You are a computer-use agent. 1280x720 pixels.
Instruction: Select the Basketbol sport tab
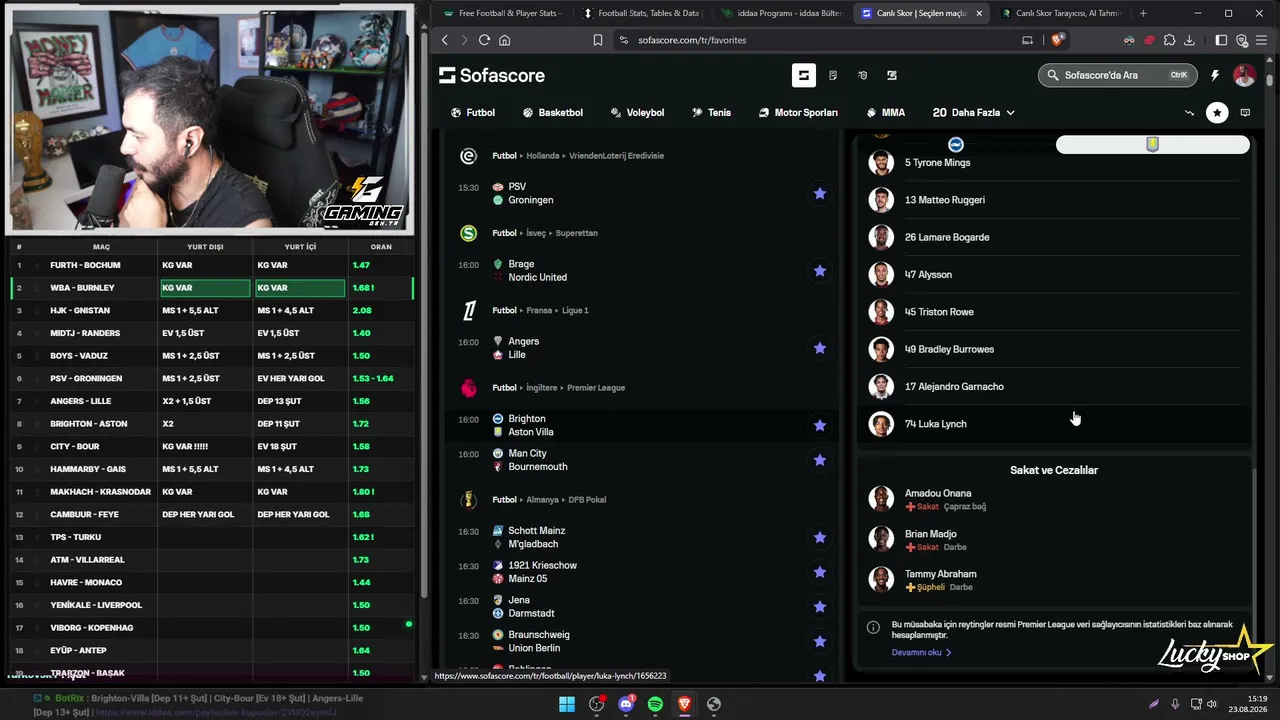tap(552, 113)
